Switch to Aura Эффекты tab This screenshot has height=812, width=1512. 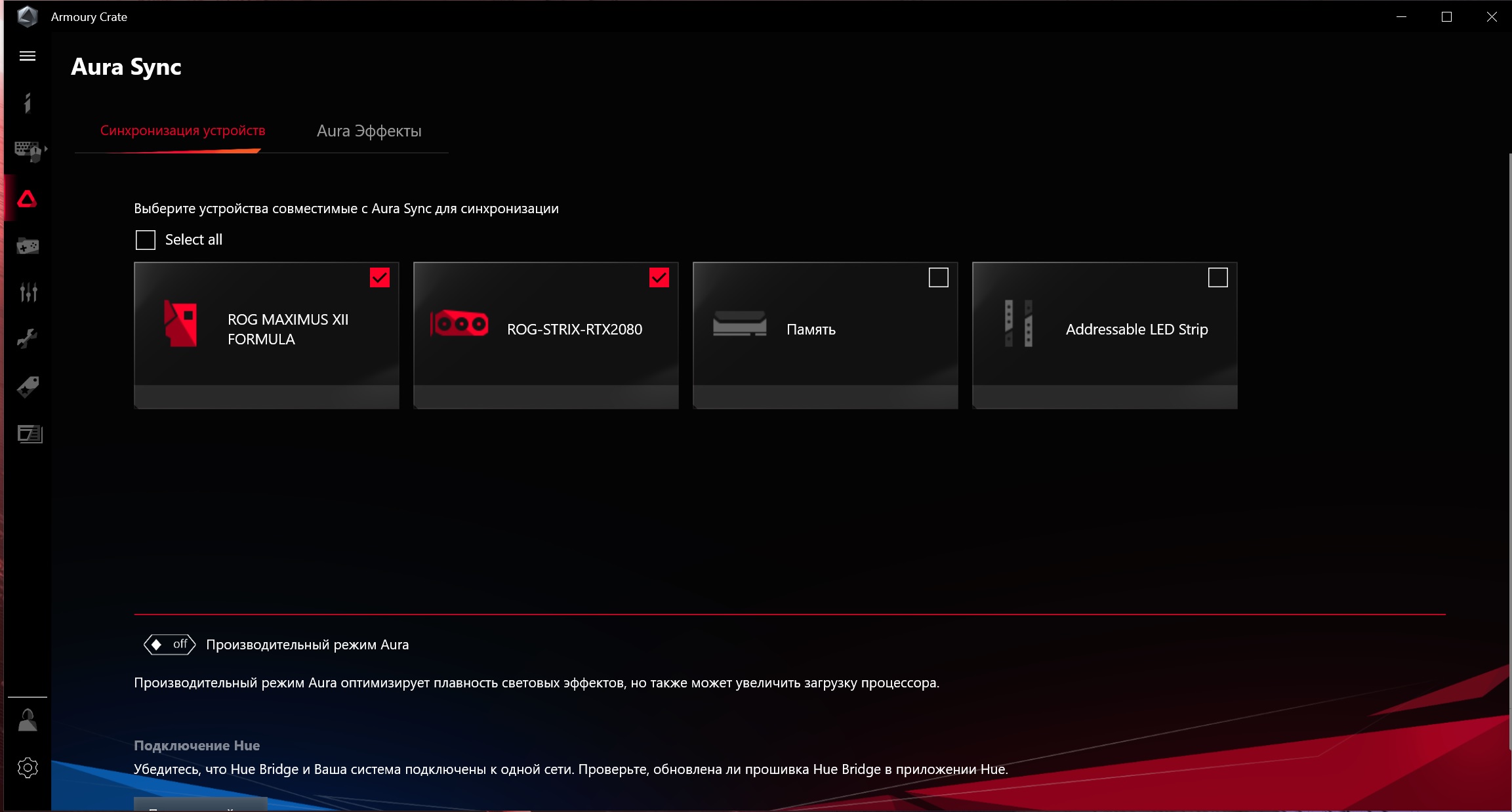[x=369, y=131]
